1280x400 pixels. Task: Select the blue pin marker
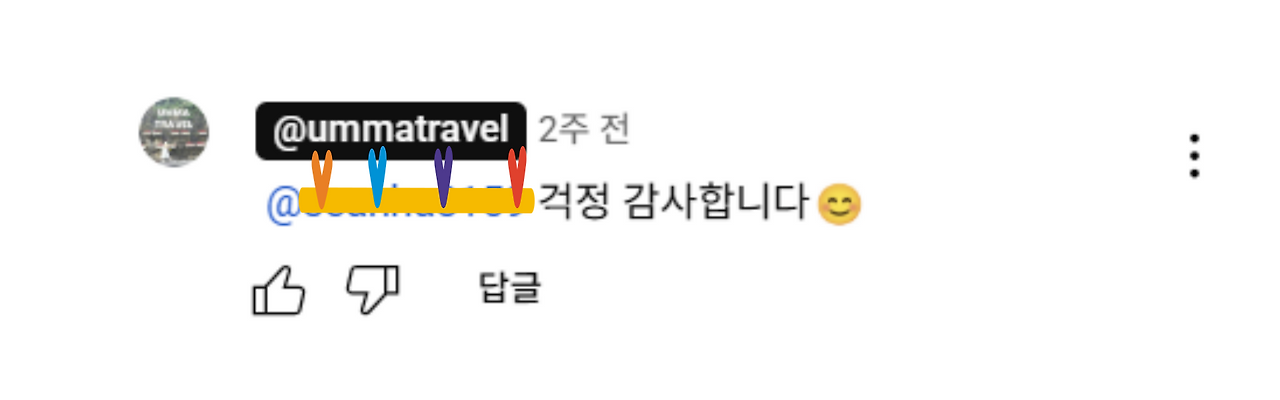pos(377,176)
